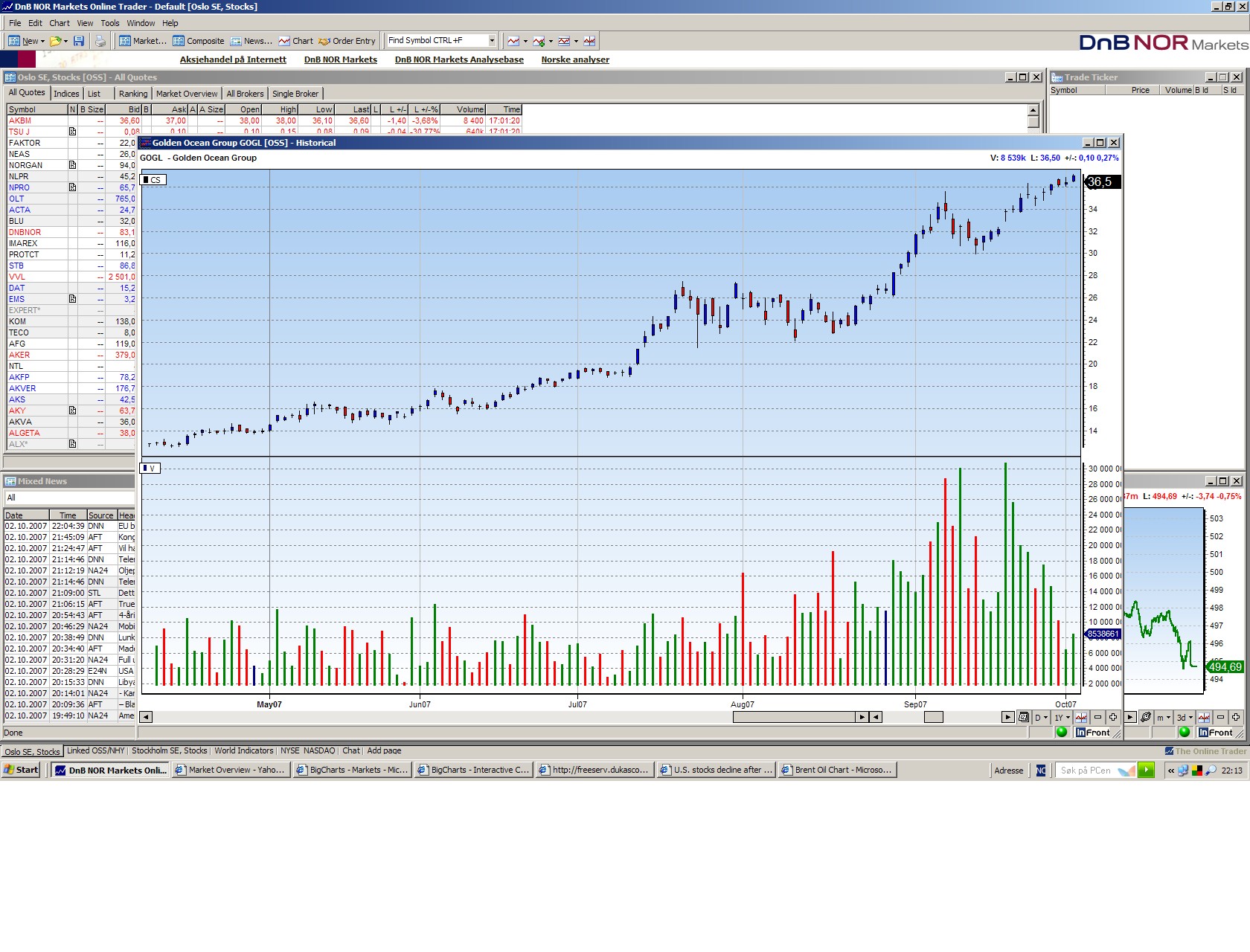1250x952 pixels.
Task: Toggle the V volume series label
Action: [x=150, y=469]
